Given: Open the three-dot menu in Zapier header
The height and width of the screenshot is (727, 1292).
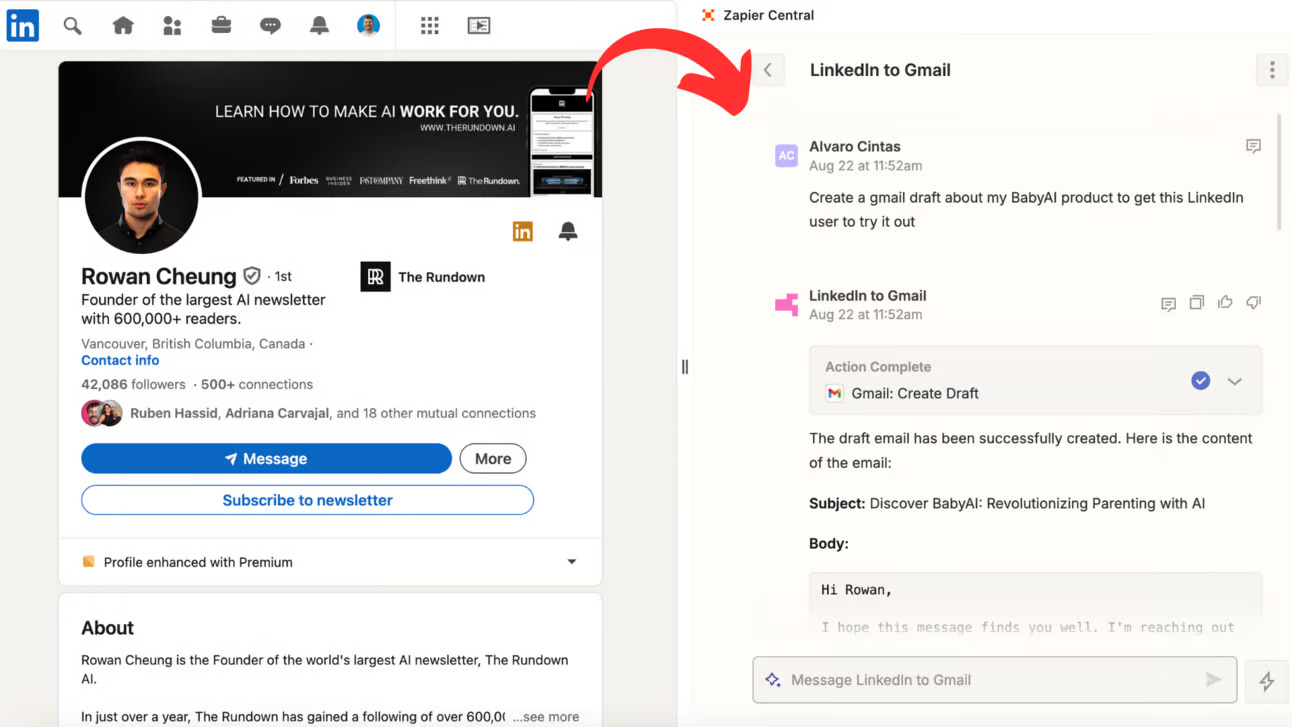Looking at the screenshot, I should tap(1272, 70).
